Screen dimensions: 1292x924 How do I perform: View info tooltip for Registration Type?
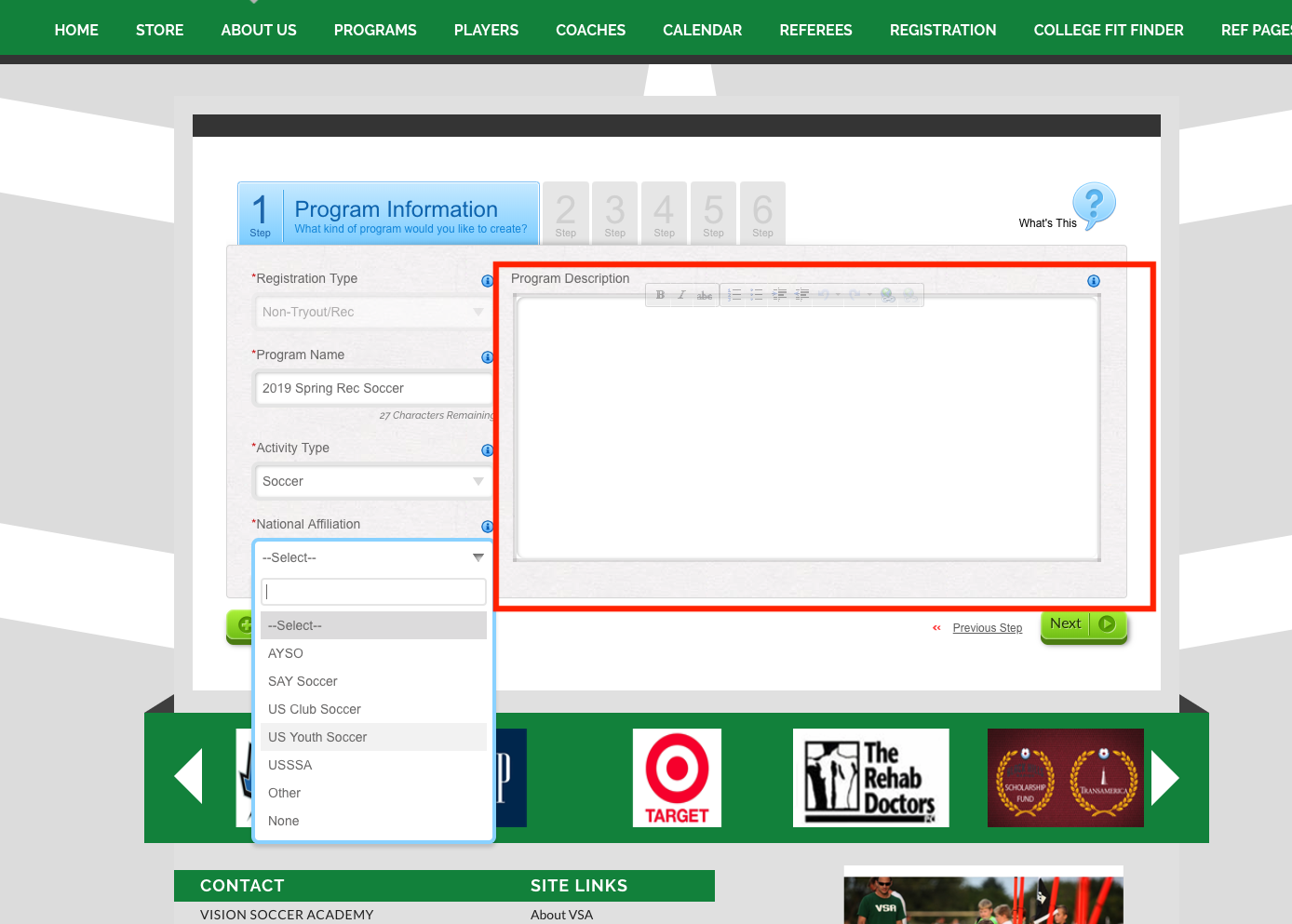point(487,280)
